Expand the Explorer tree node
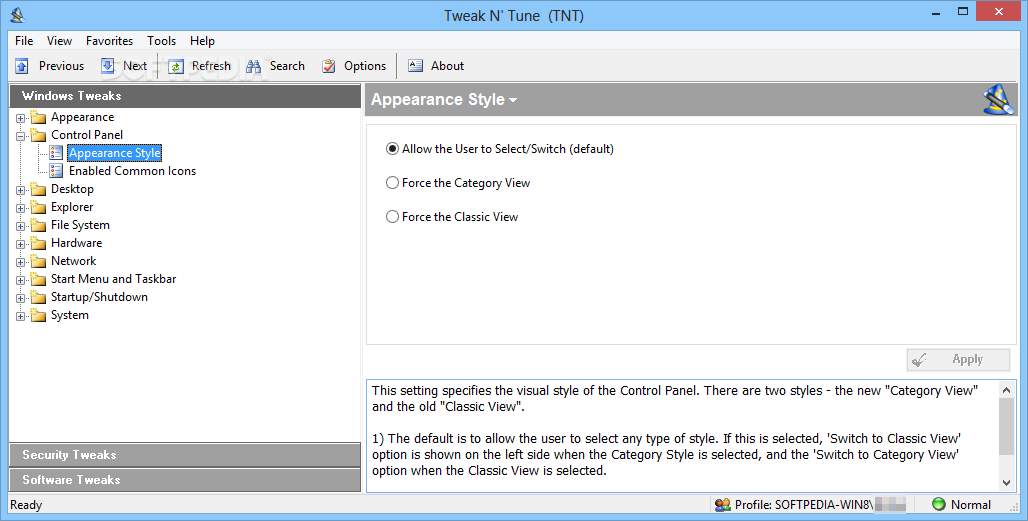1028x521 pixels. [x=20, y=208]
